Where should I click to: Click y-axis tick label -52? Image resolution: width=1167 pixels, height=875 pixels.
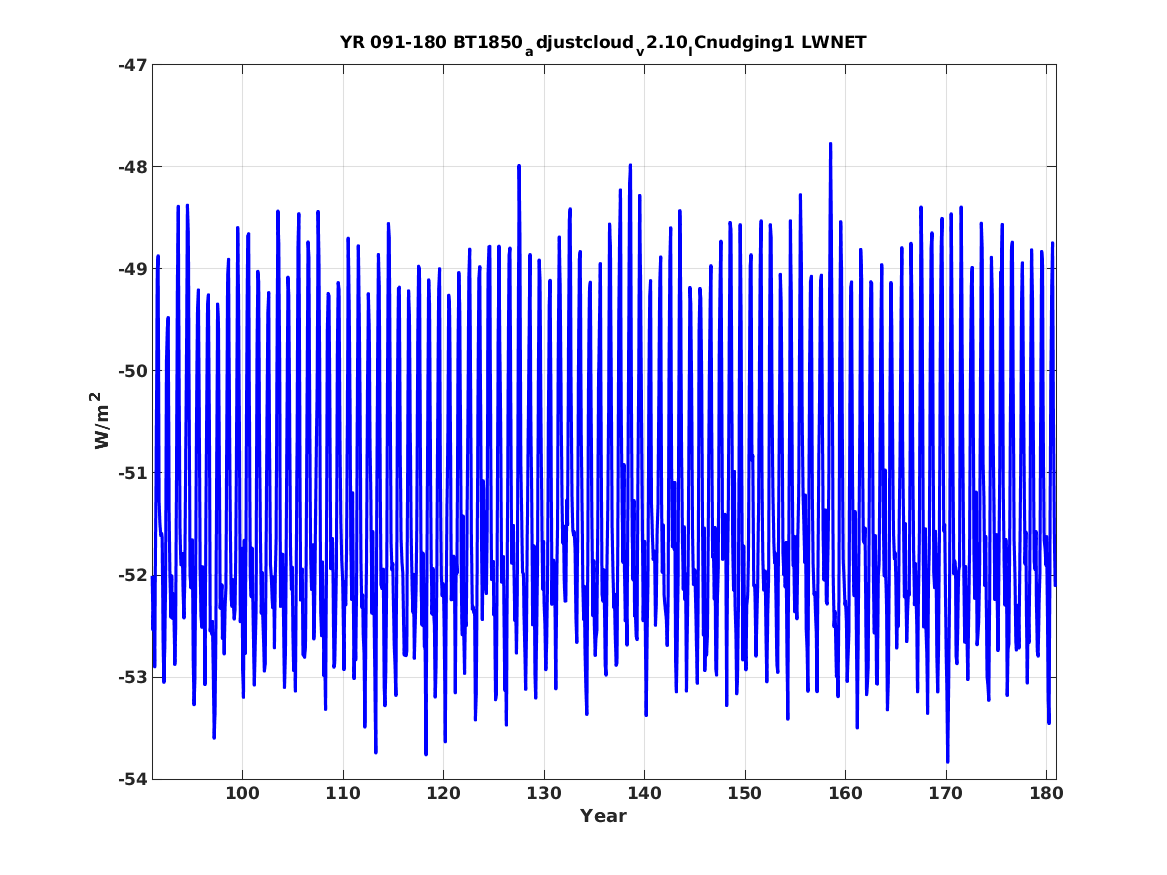coord(132,575)
